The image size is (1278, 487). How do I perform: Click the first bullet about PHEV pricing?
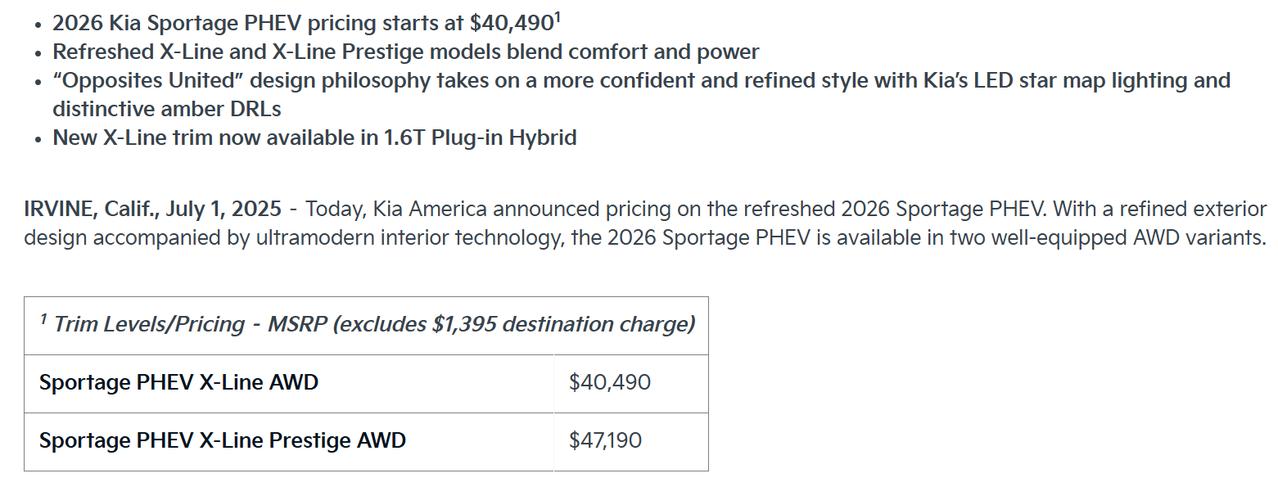[x=307, y=23]
